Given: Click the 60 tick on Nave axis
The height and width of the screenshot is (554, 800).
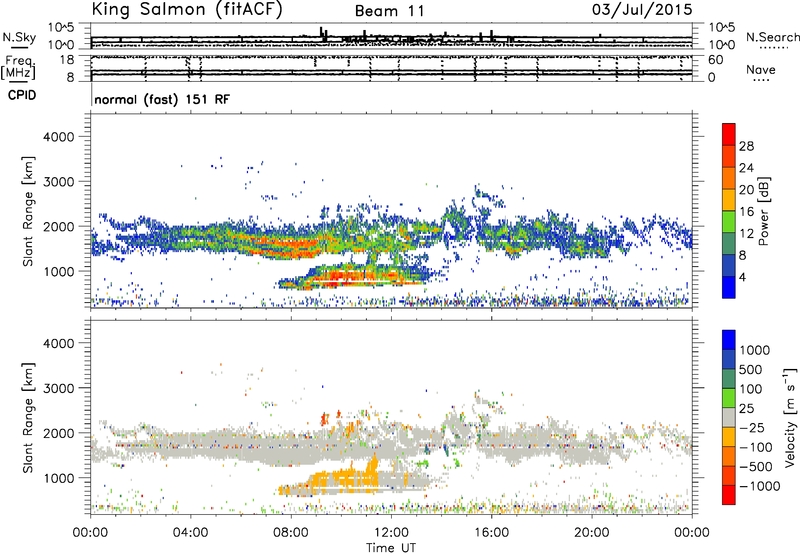Looking at the screenshot, I should coord(715,60).
